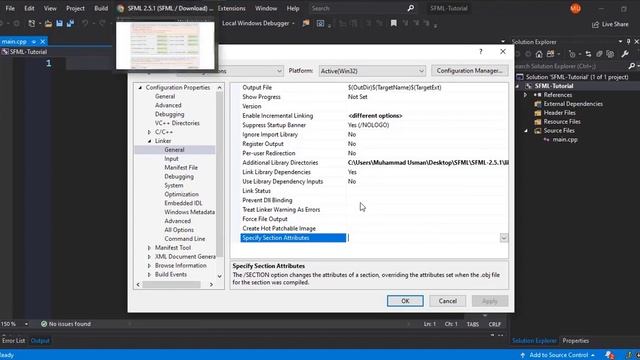
Task: Click the Live Share icon
Action: [x=596, y=24]
